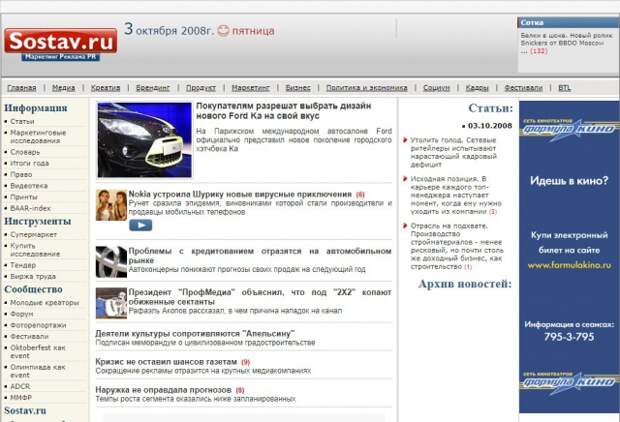Open Oktoberfest как event sidebar link
Screen dimensions: 620x422
tap(38, 352)
